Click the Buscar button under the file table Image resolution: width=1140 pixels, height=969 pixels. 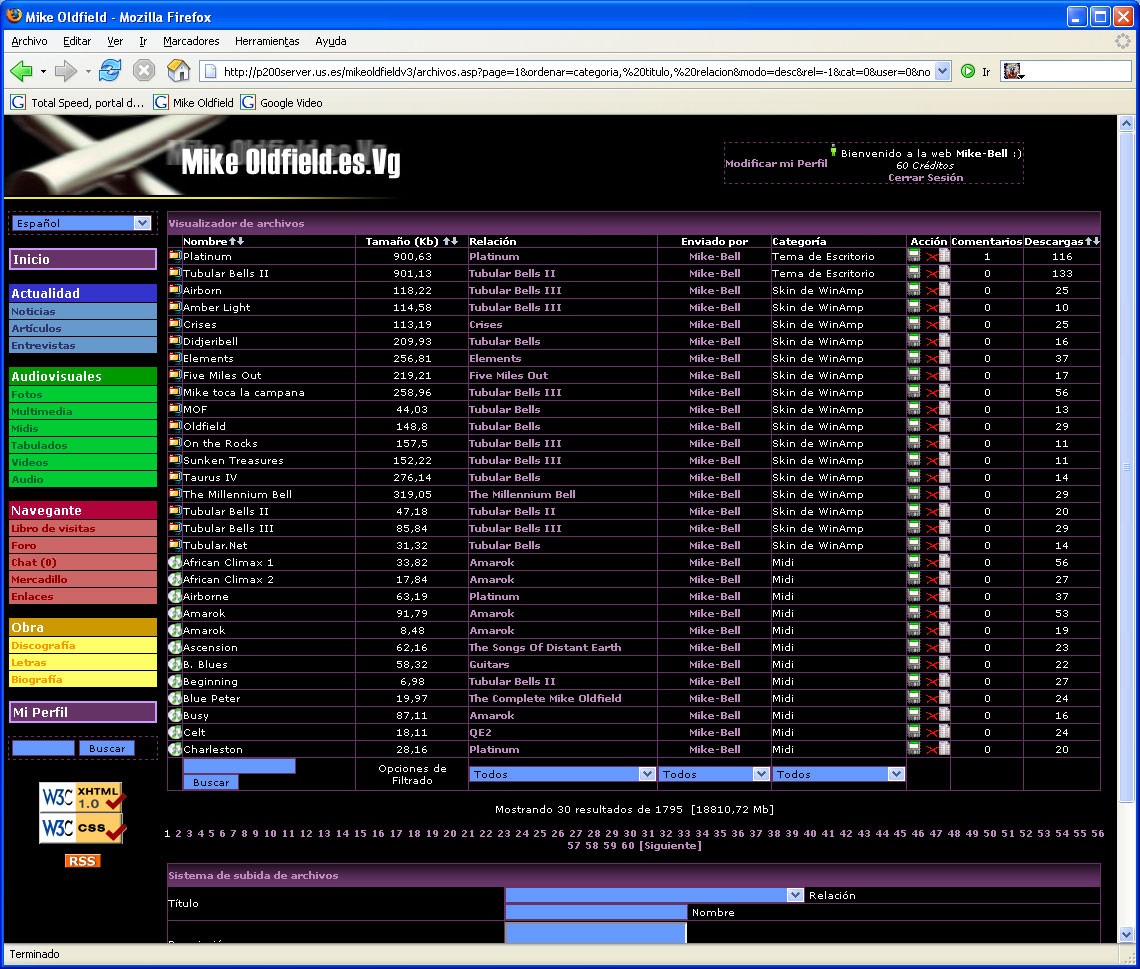(x=211, y=782)
